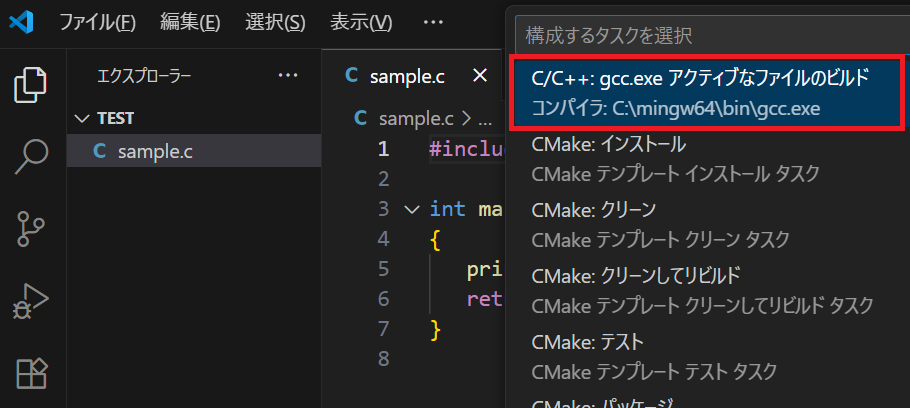Click the opening brace on line 4
This screenshot has width=910, height=408.
click(436, 240)
